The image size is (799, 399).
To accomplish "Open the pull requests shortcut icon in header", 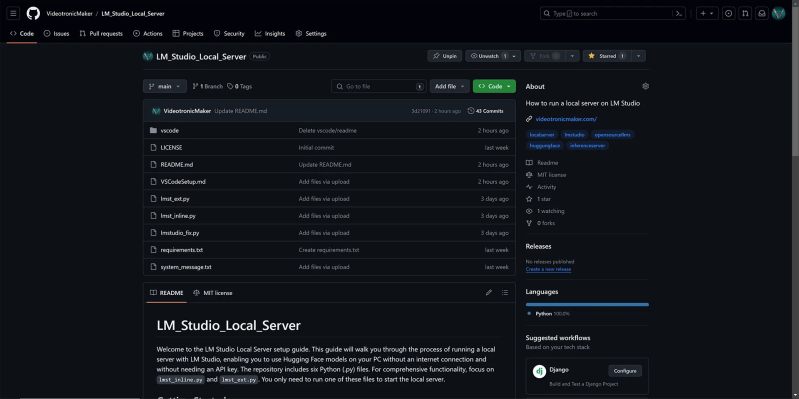I will pyautogui.click(x=745, y=14).
